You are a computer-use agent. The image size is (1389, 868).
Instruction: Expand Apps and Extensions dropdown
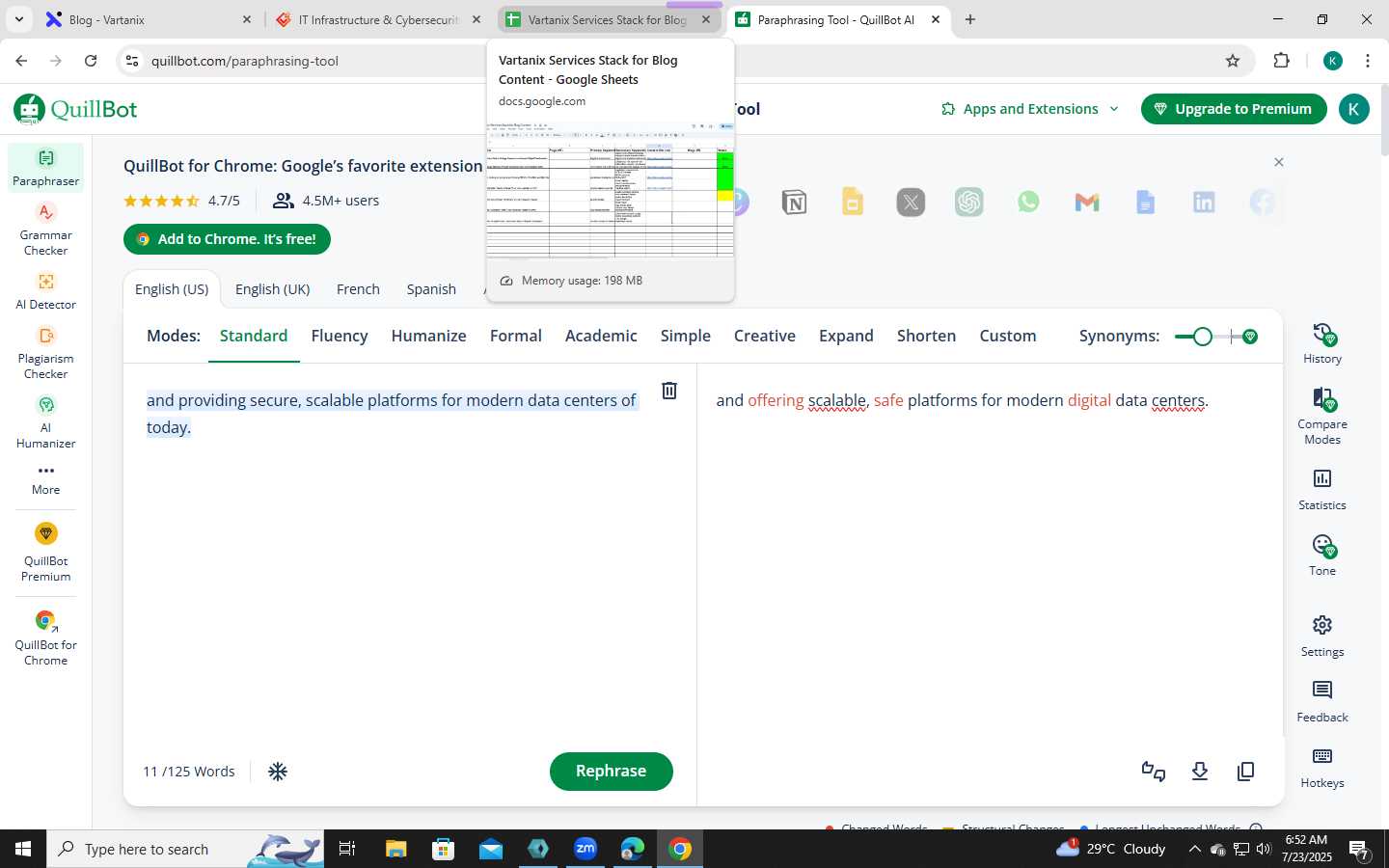(x=1030, y=109)
